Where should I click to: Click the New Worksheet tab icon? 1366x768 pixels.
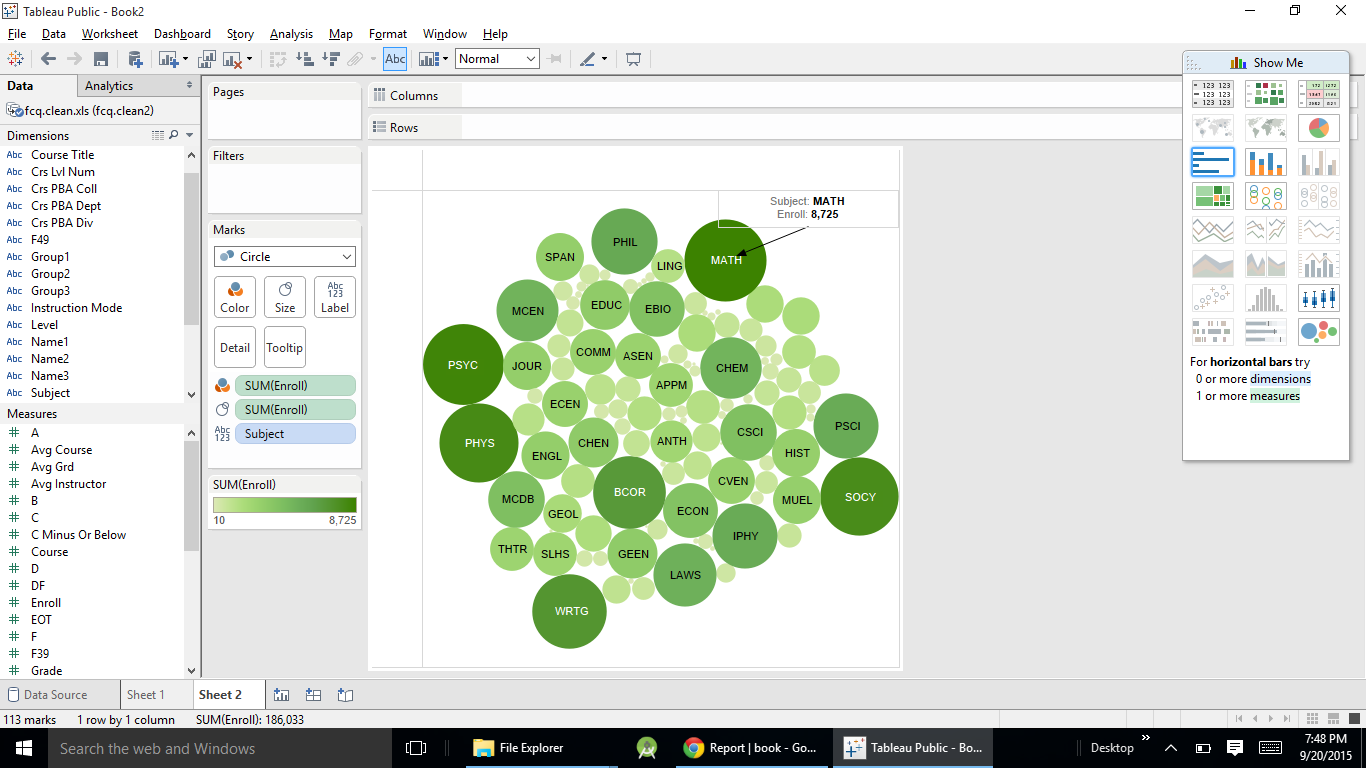pos(281,695)
